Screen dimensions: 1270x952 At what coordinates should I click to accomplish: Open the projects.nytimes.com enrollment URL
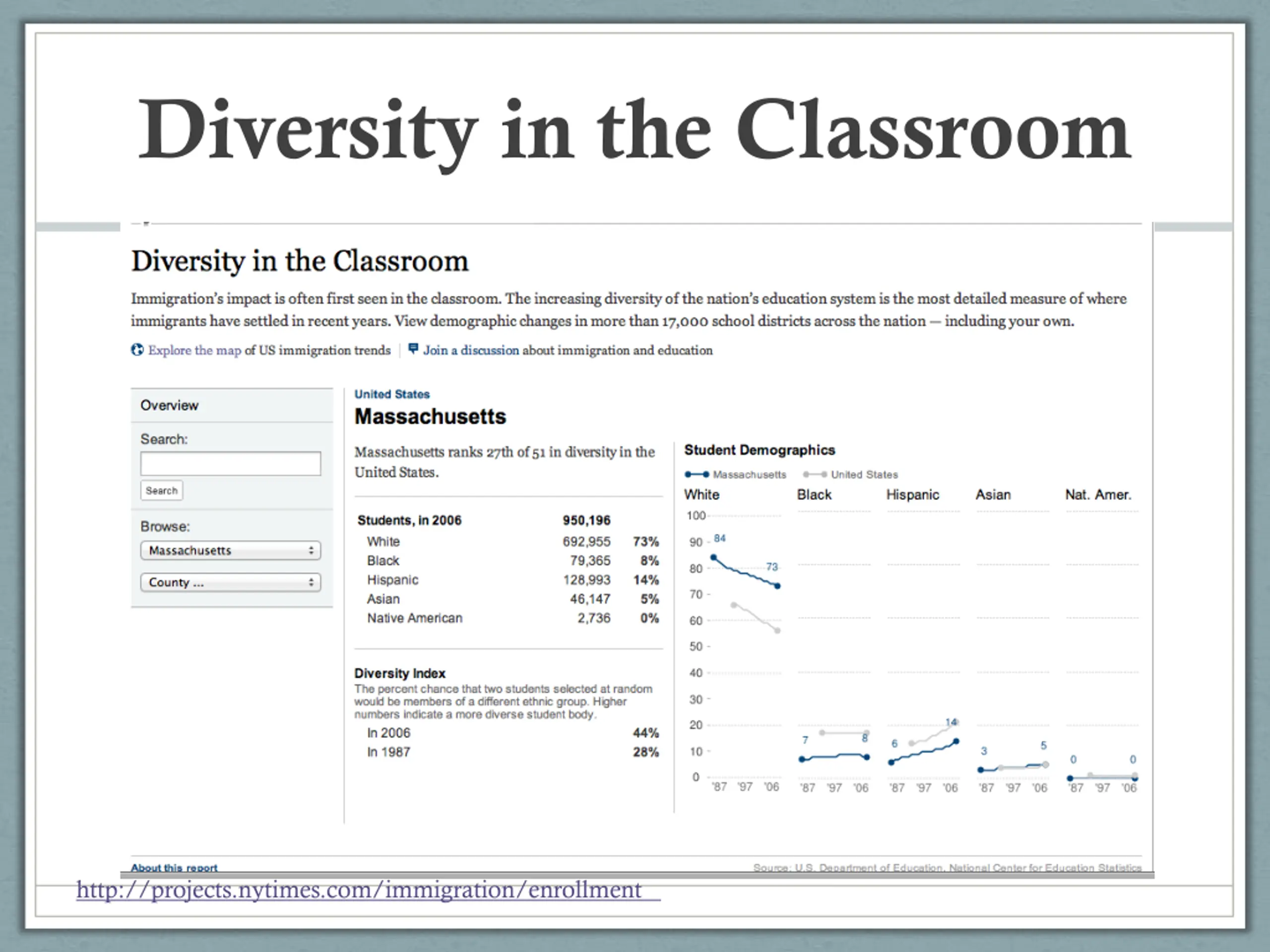click(x=359, y=890)
